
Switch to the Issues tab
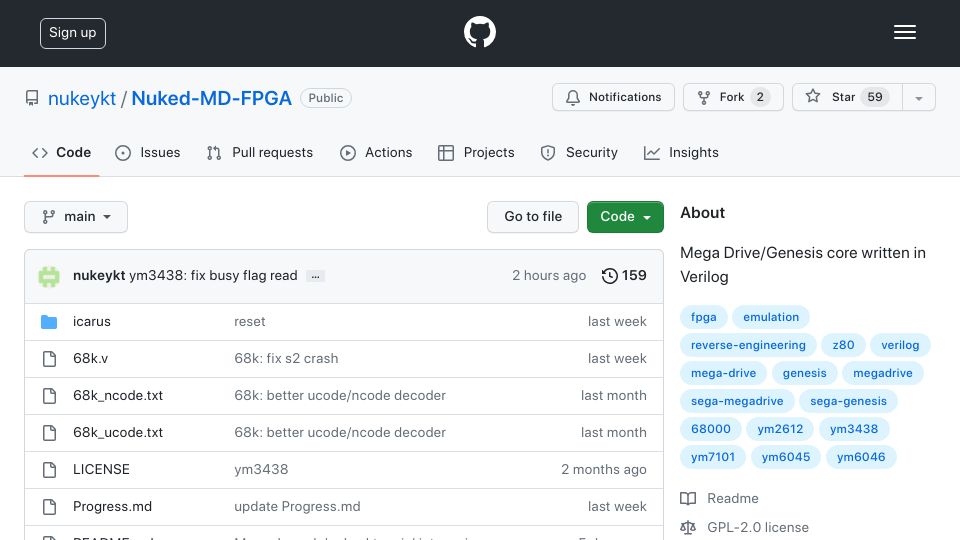148,152
